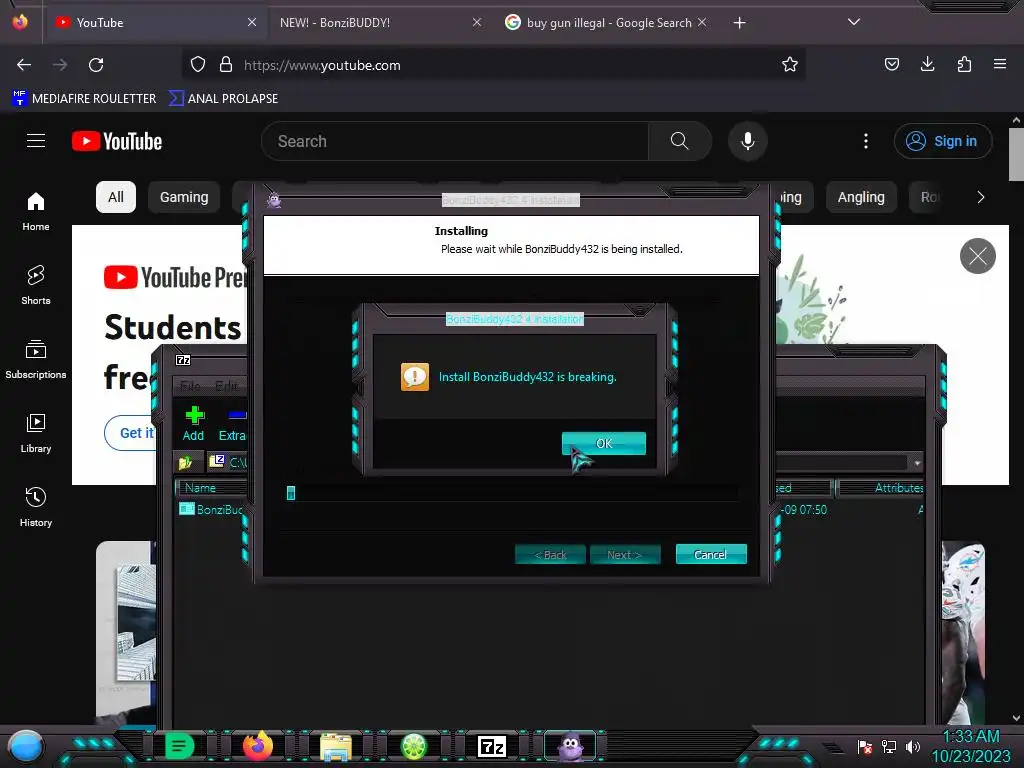Viewport: 1024px width, 768px height.
Task: View site security padlock info
Action: [x=226, y=65]
